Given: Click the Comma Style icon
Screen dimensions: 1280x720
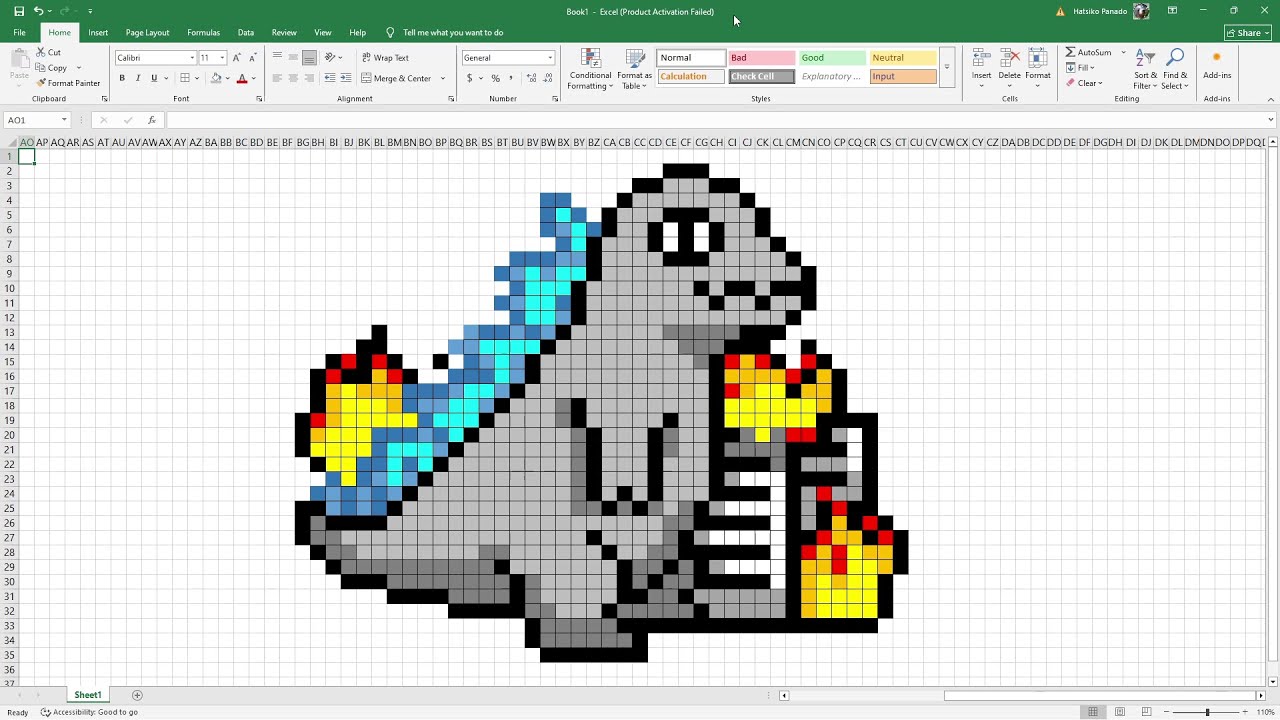Looking at the screenshot, I should click(x=512, y=78).
